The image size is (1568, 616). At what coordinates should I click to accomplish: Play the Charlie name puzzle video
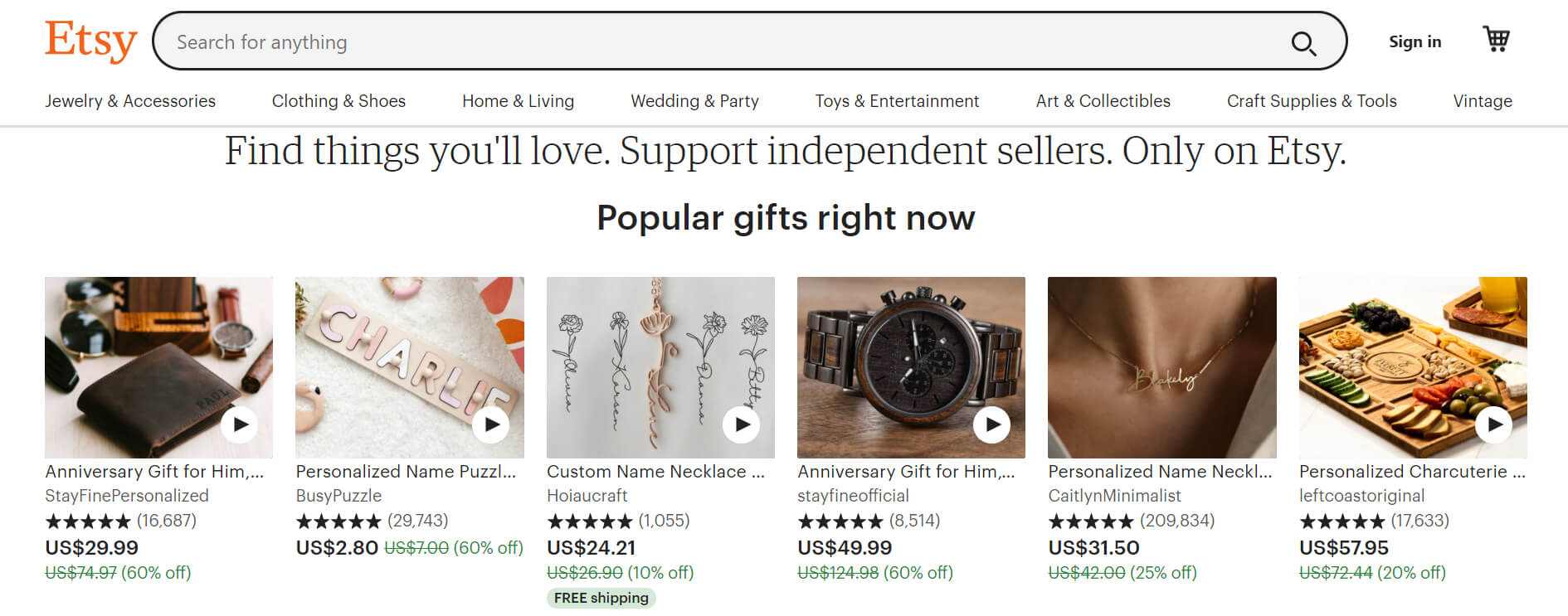491,424
